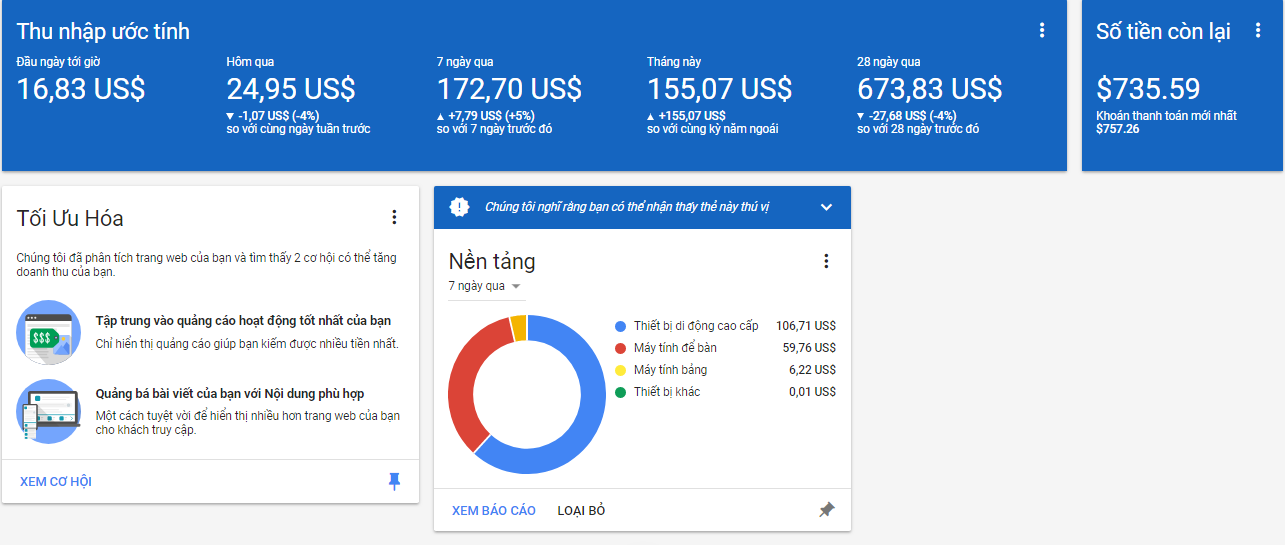Click the '28 ngày qua' label
Viewport: 1285px width, 545px height.
[889, 62]
